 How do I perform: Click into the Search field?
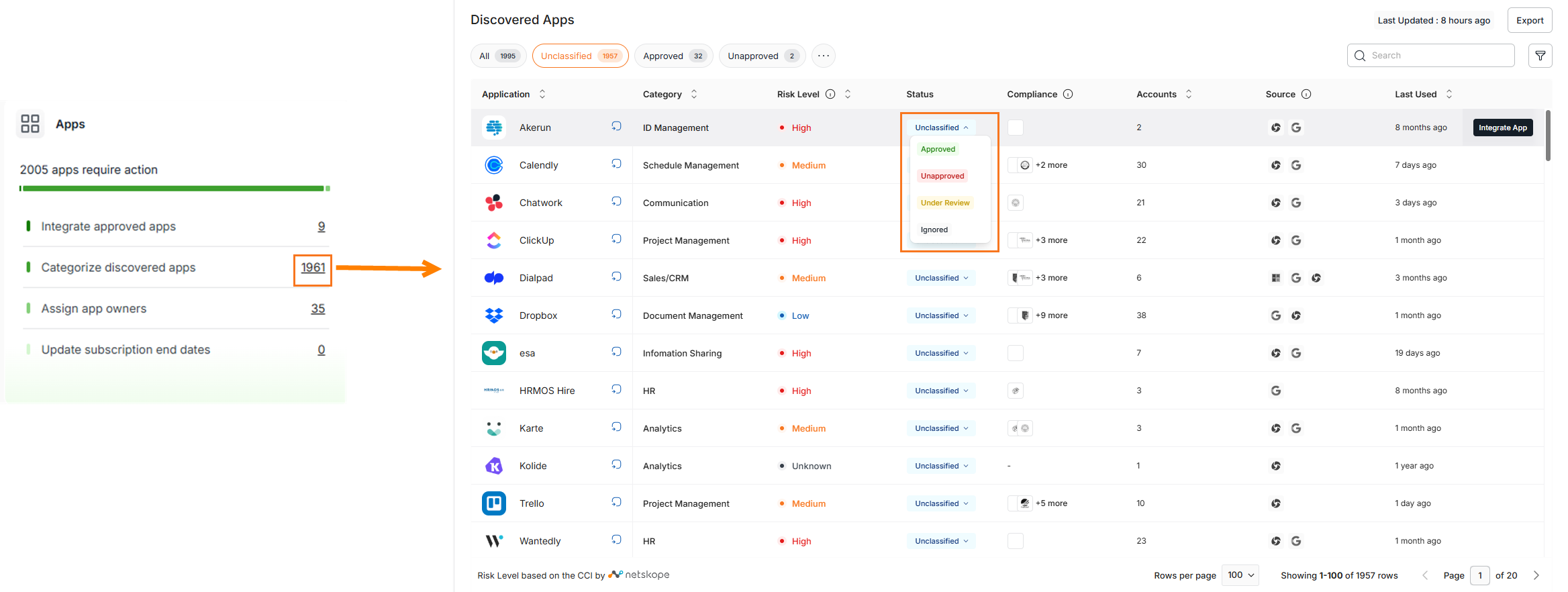tap(1431, 56)
